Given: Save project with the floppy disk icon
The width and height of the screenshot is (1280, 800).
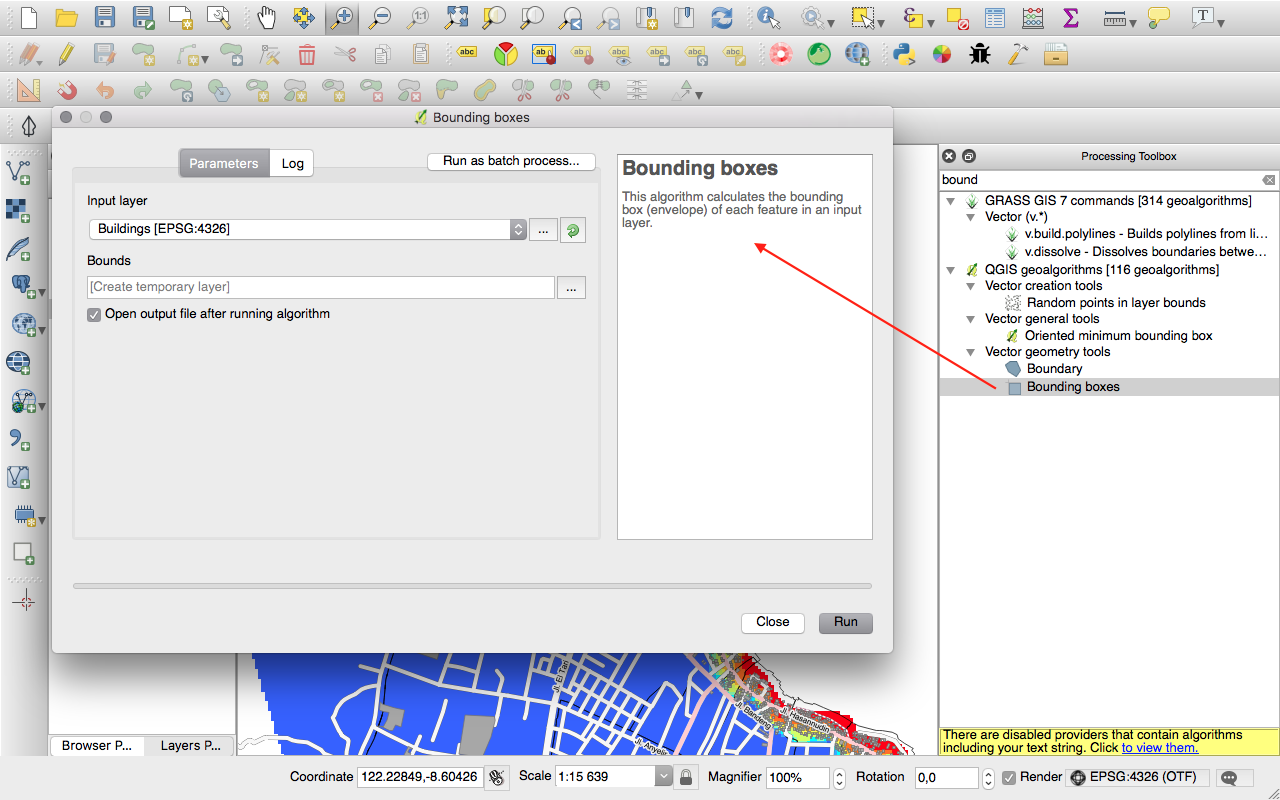Looking at the screenshot, I should coord(104,17).
